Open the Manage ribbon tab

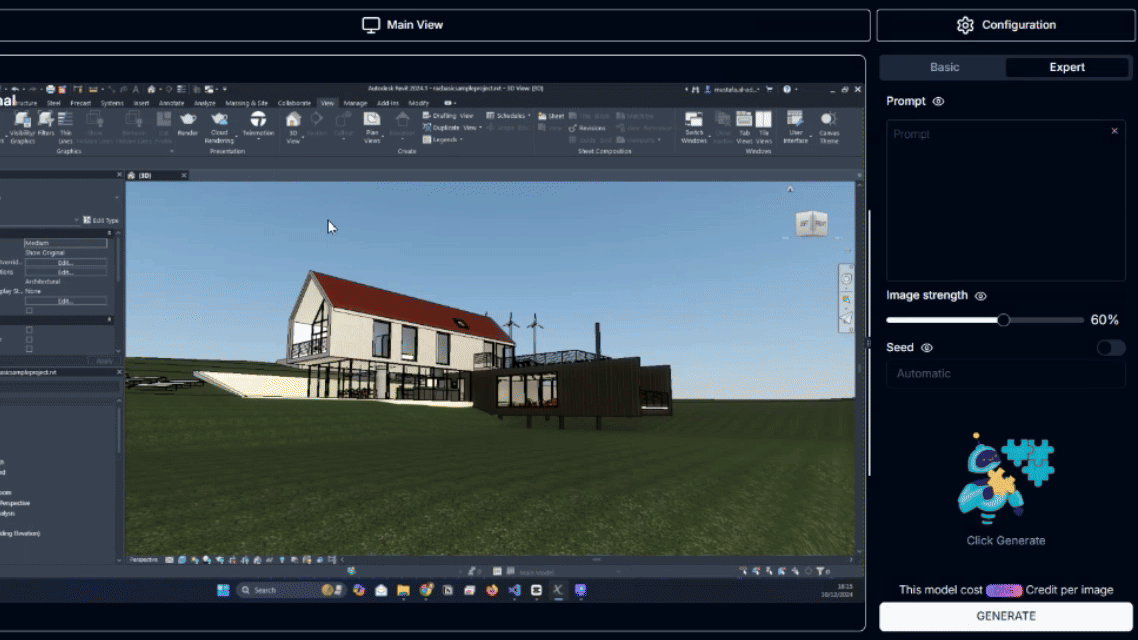(355, 103)
